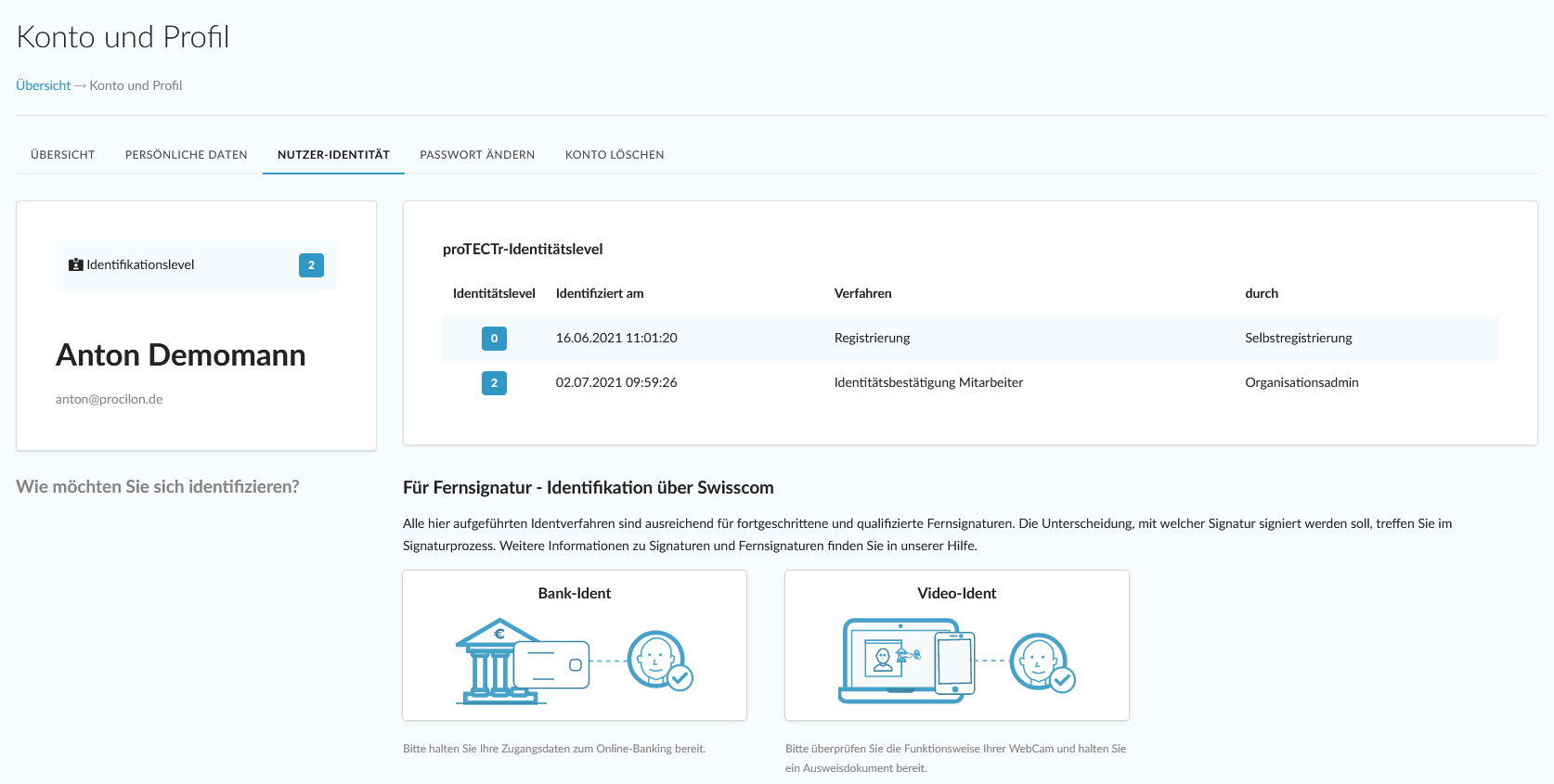1554x784 pixels.
Task: Click the level 2 badge in Identifikationslevel box
Action: click(311, 265)
